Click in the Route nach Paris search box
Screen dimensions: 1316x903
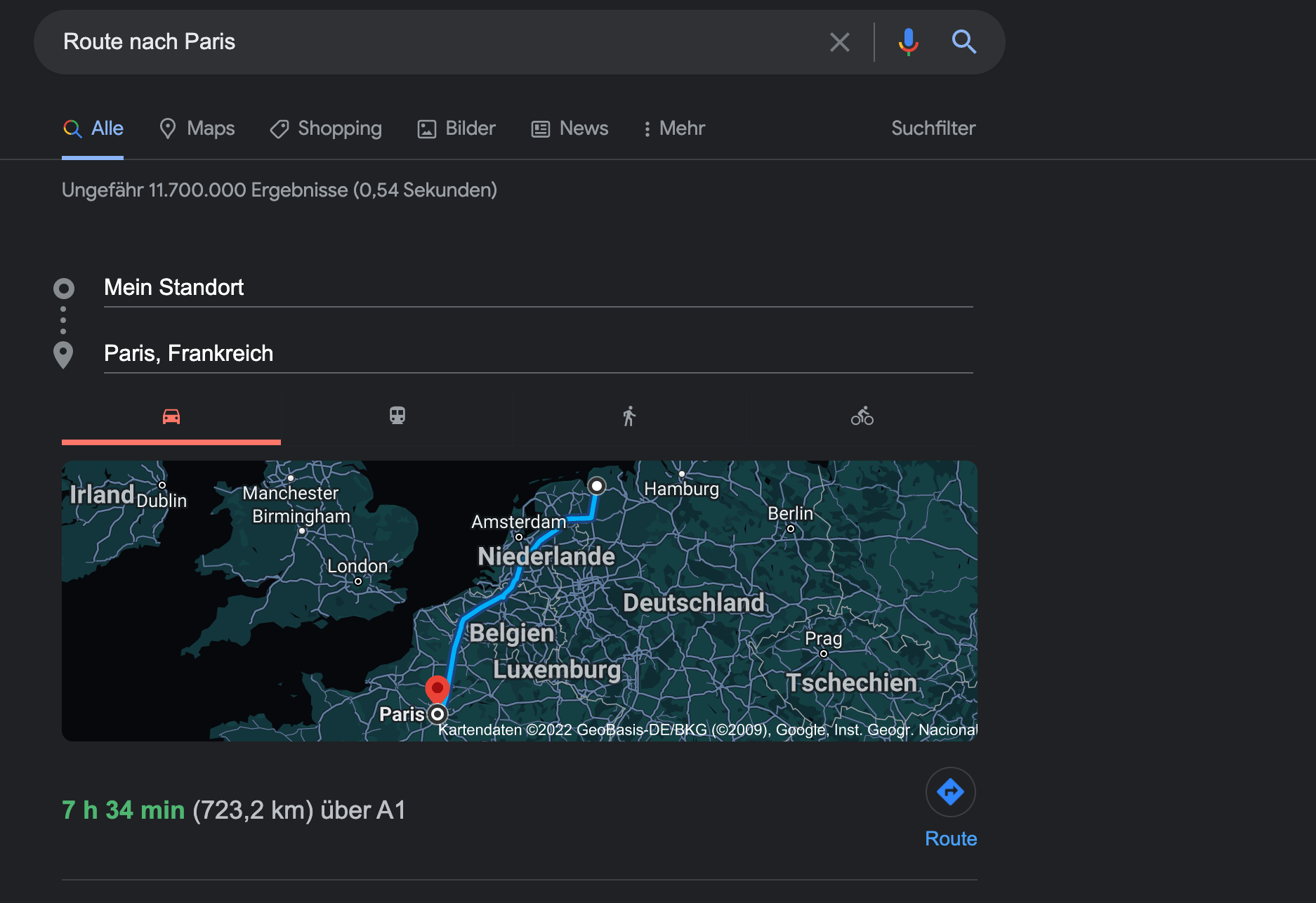coord(435,42)
